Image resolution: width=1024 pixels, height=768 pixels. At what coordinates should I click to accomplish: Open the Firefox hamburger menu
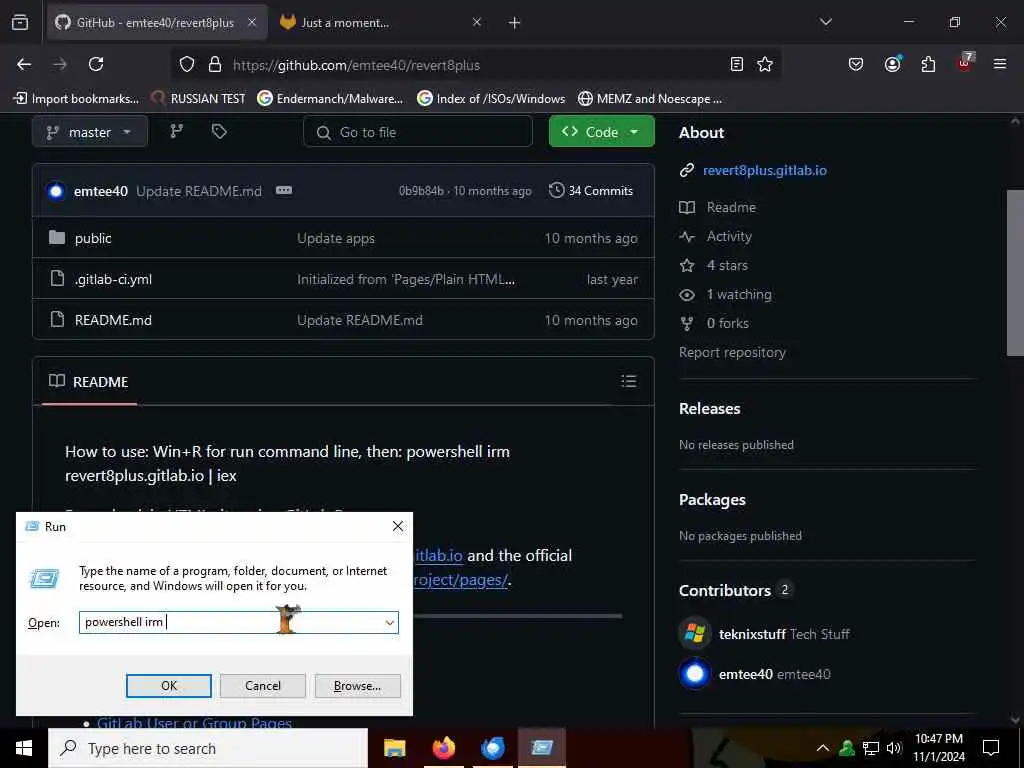pos(1000,64)
